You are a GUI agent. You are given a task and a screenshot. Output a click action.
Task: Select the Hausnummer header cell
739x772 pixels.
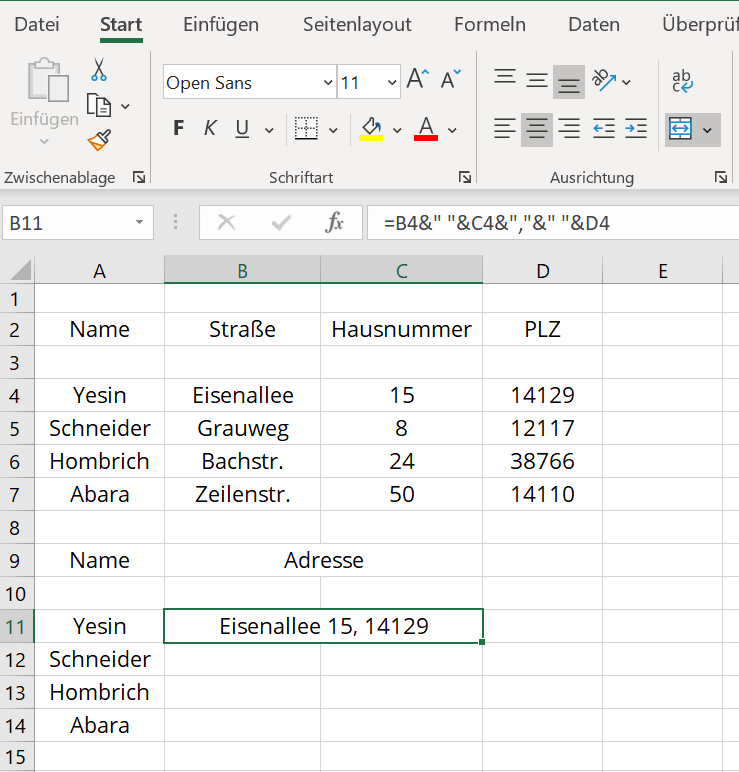pyautogui.click(x=401, y=329)
